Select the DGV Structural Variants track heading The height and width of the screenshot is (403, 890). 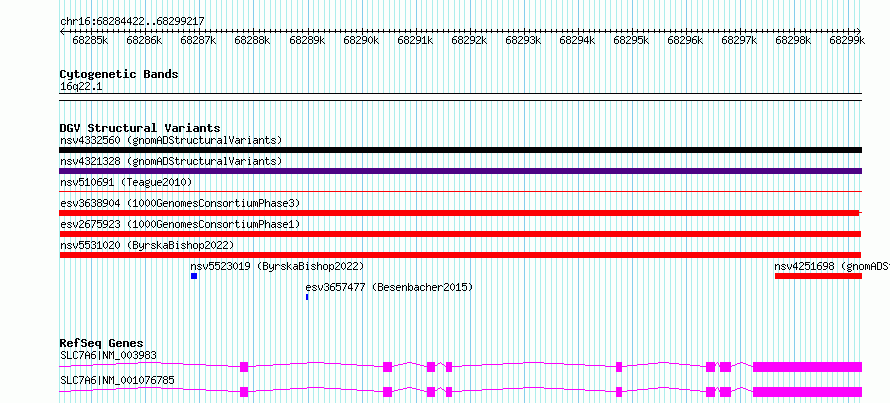pyautogui.click(x=140, y=128)
